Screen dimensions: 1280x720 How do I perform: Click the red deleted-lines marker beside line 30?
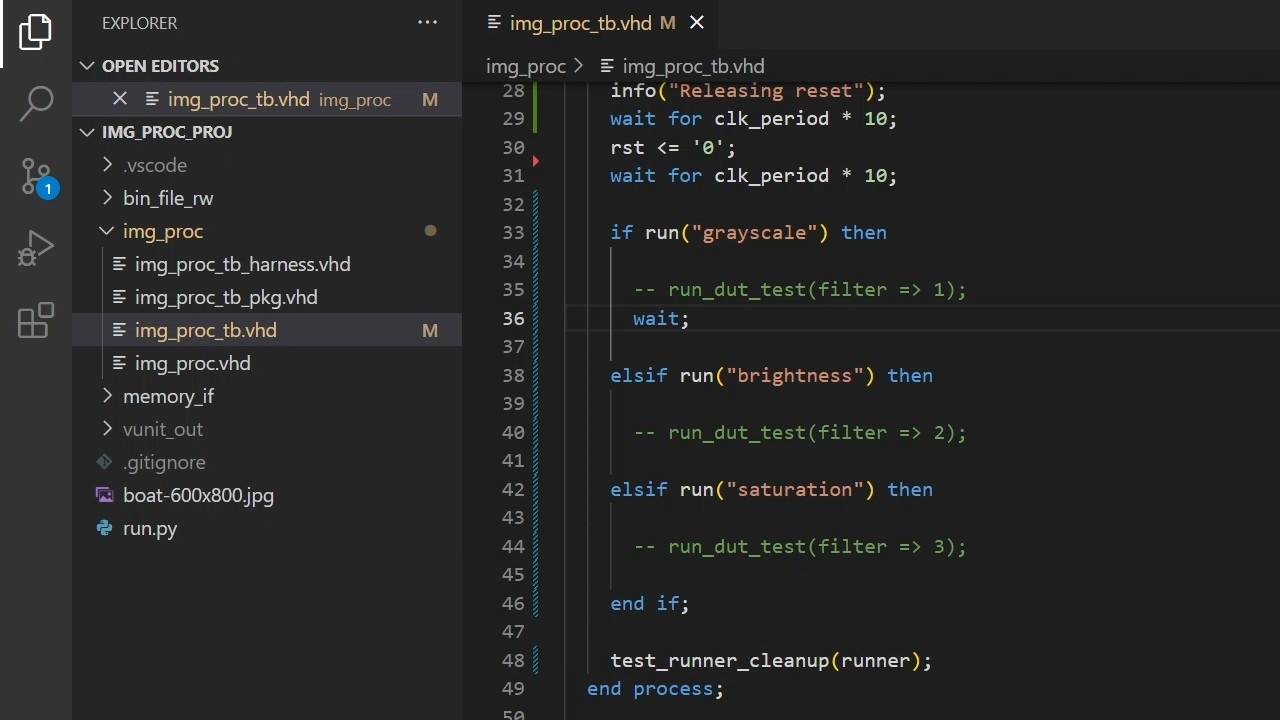[x=536, y=160]
